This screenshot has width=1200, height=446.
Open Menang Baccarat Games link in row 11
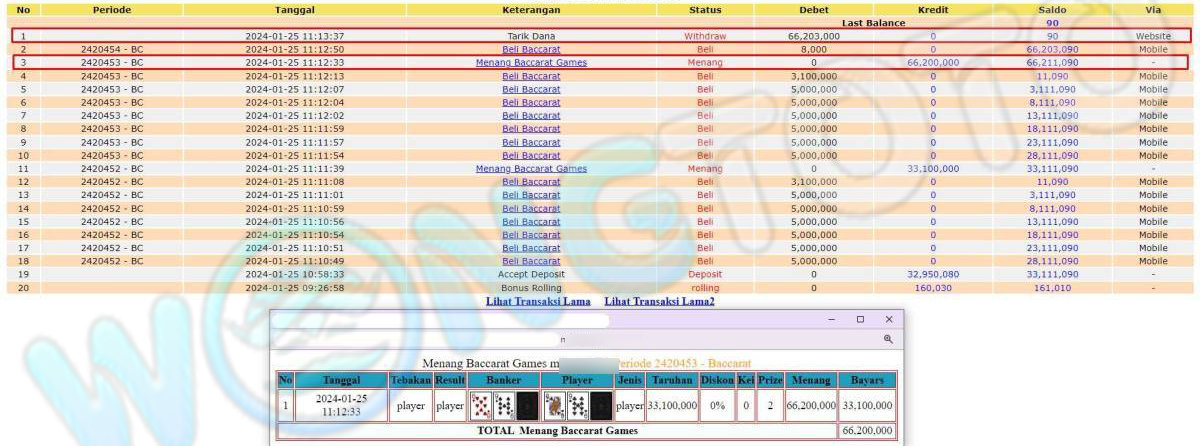click(531, 169)
